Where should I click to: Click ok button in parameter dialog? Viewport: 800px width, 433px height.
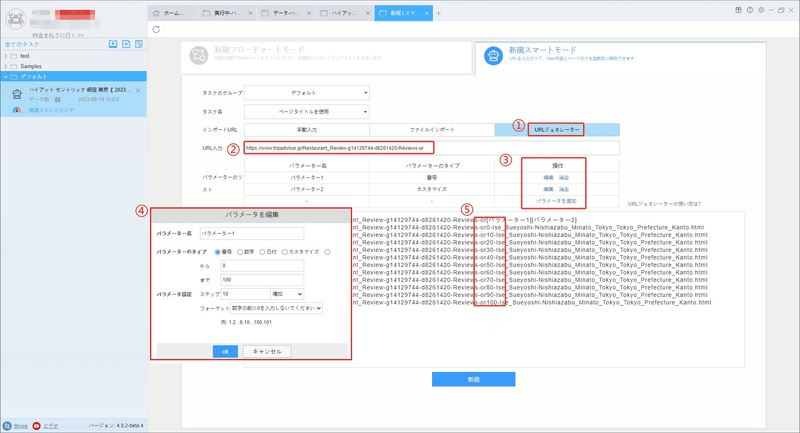click(x=225, y=351)
